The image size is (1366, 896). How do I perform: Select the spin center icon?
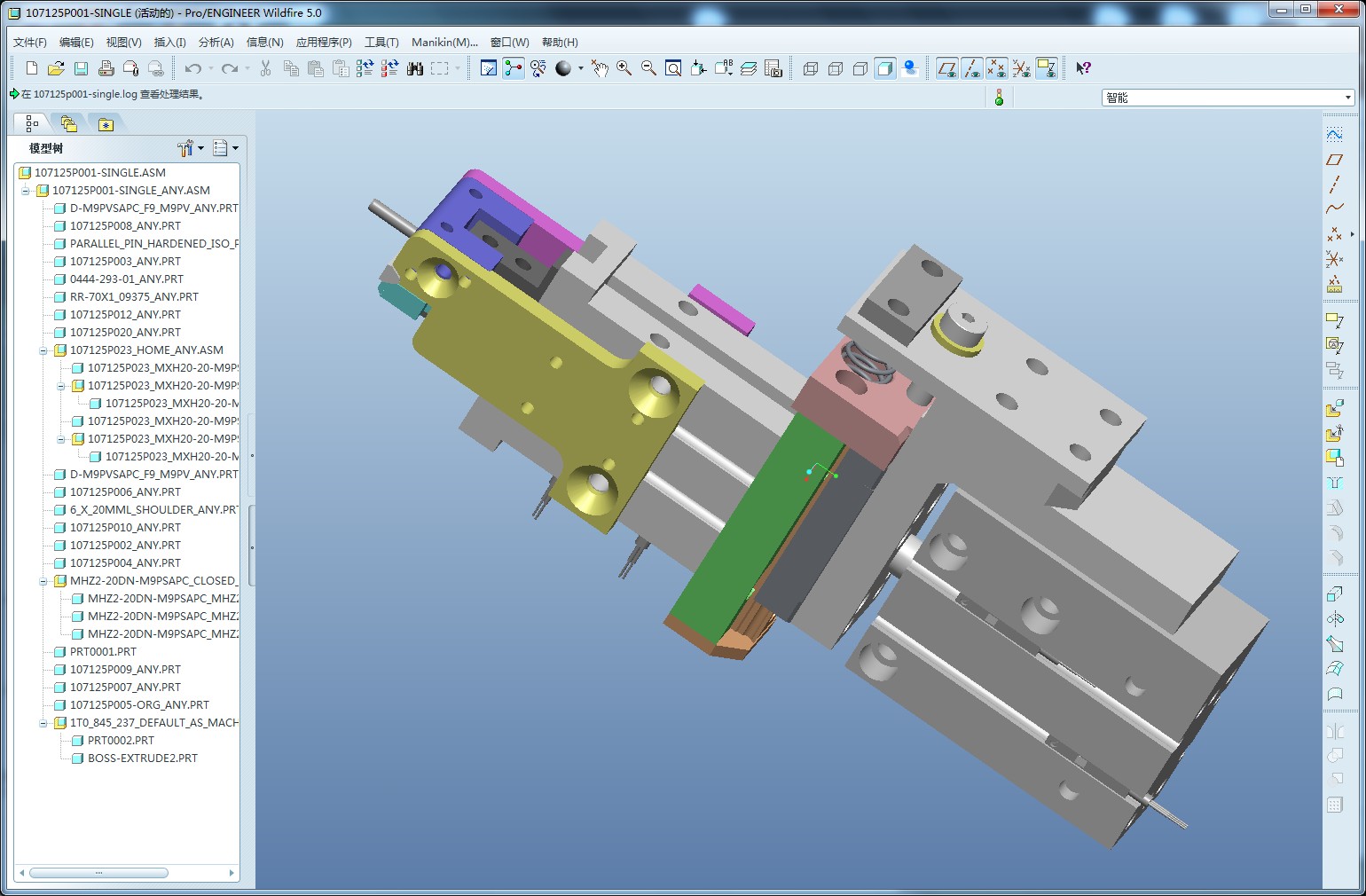[514, 68]
